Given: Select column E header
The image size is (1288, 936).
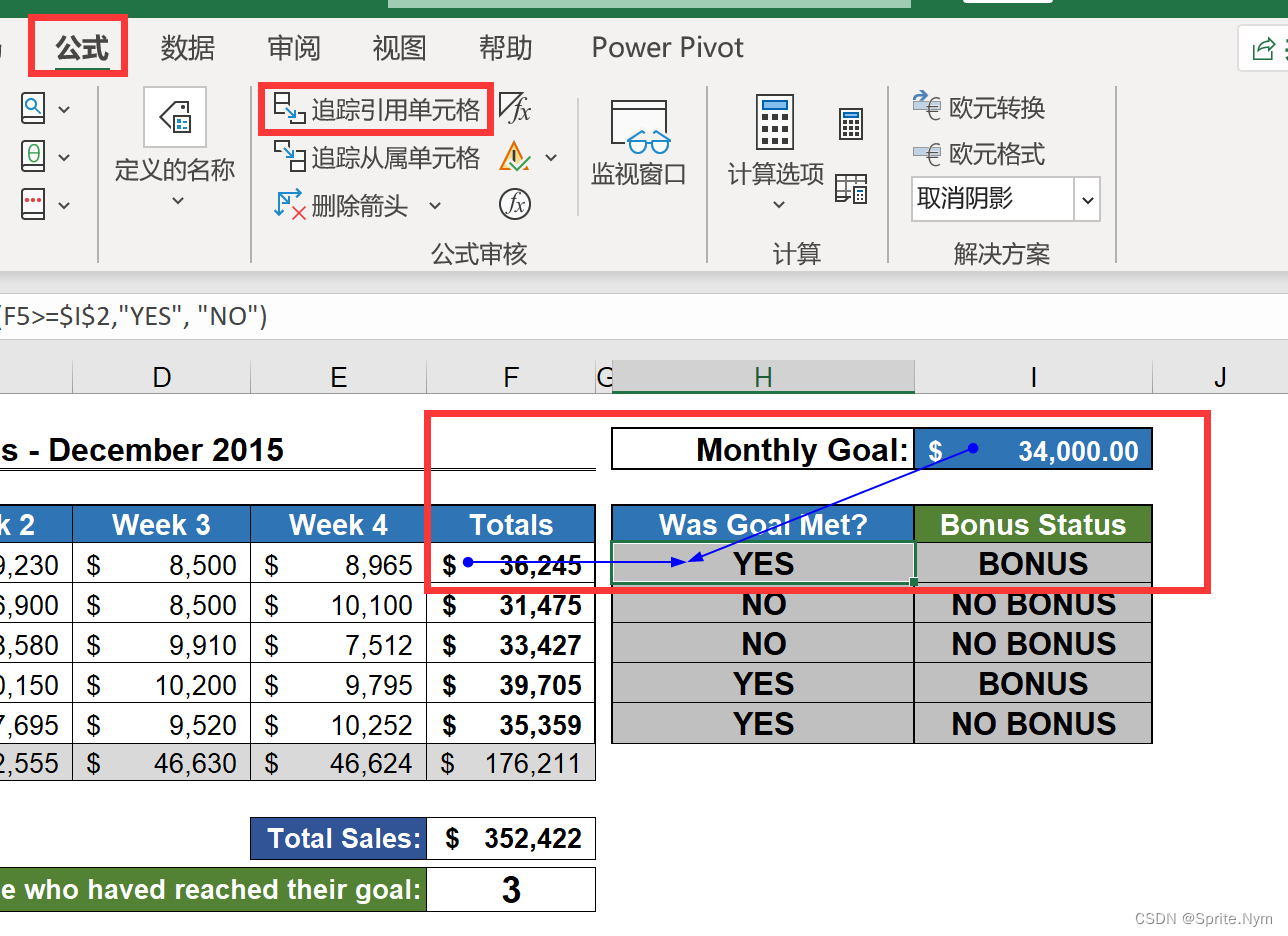Looking at the screenshot, I should tap(339, 377).
